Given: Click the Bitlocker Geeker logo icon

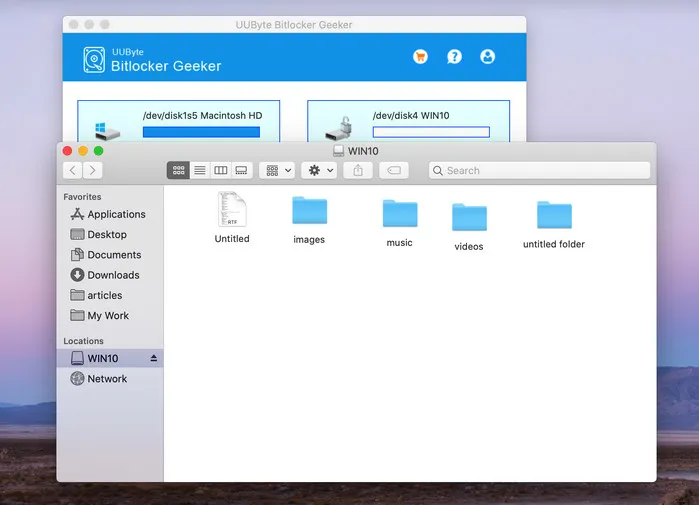Looking at the screenshot, I should (x=94, y=59).
